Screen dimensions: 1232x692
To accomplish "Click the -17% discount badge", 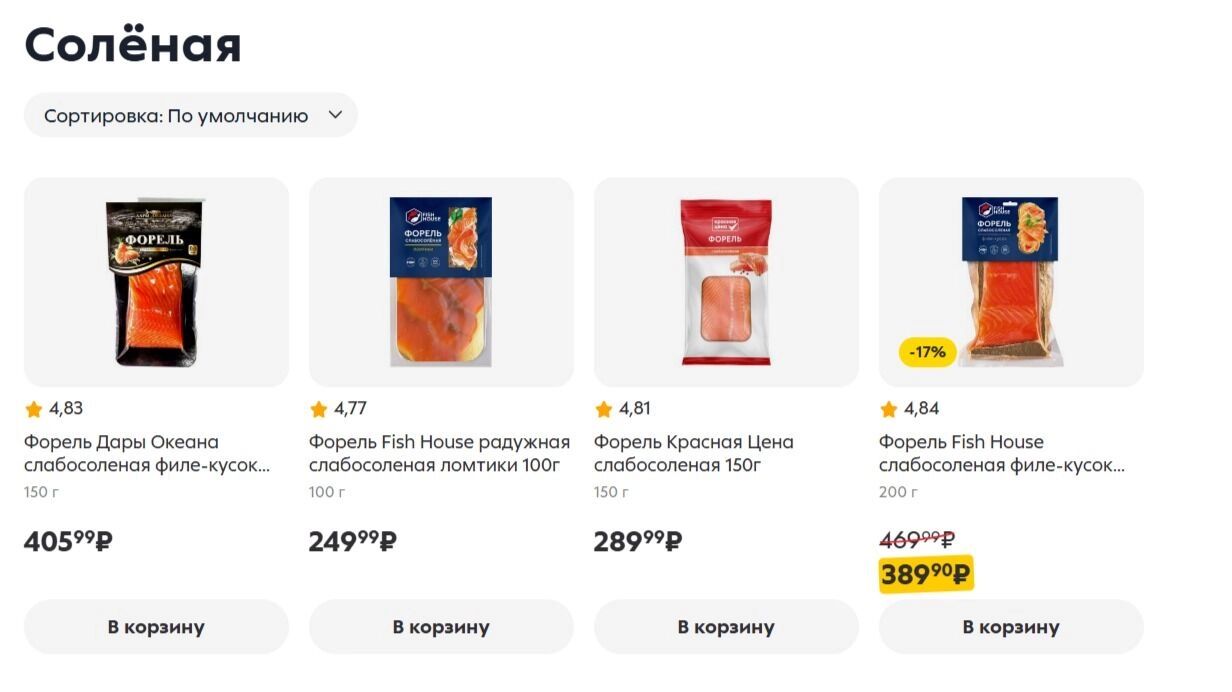I will point(928,352).
